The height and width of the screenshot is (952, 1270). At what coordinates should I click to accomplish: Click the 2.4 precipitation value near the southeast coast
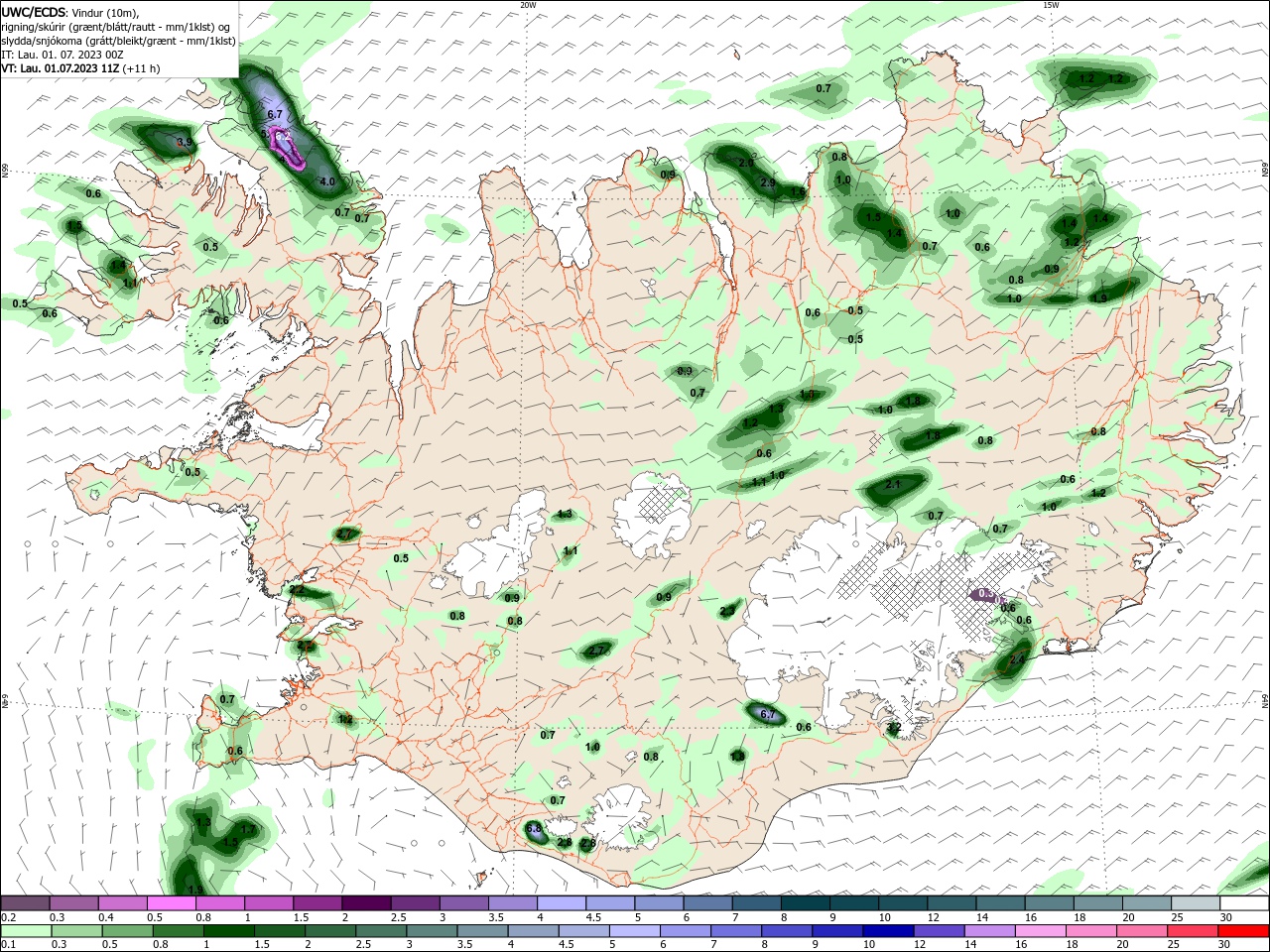pyautogui.click(x=1016, y=659)
